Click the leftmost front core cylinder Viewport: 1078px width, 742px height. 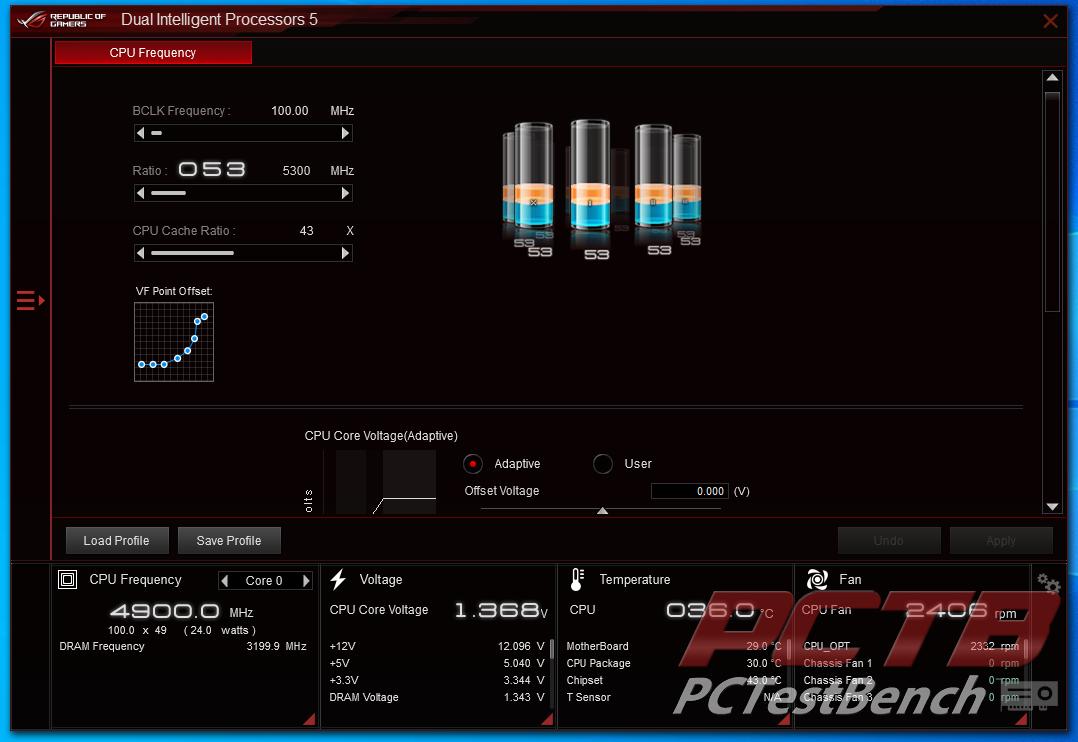534,175
